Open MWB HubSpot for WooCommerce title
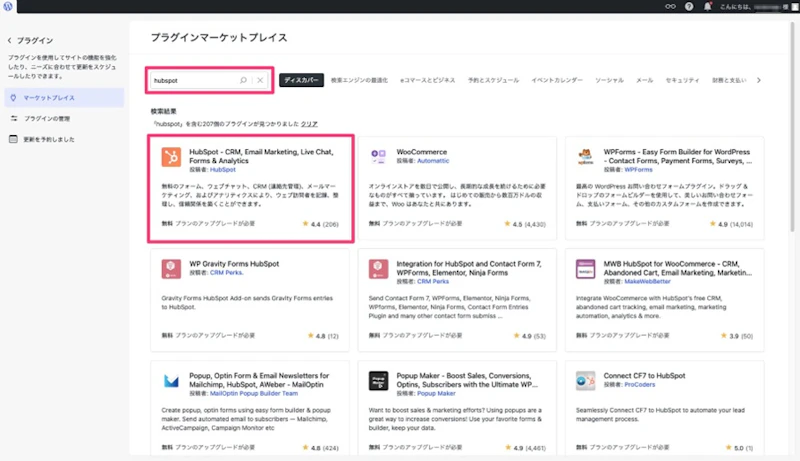 (678, 268)
